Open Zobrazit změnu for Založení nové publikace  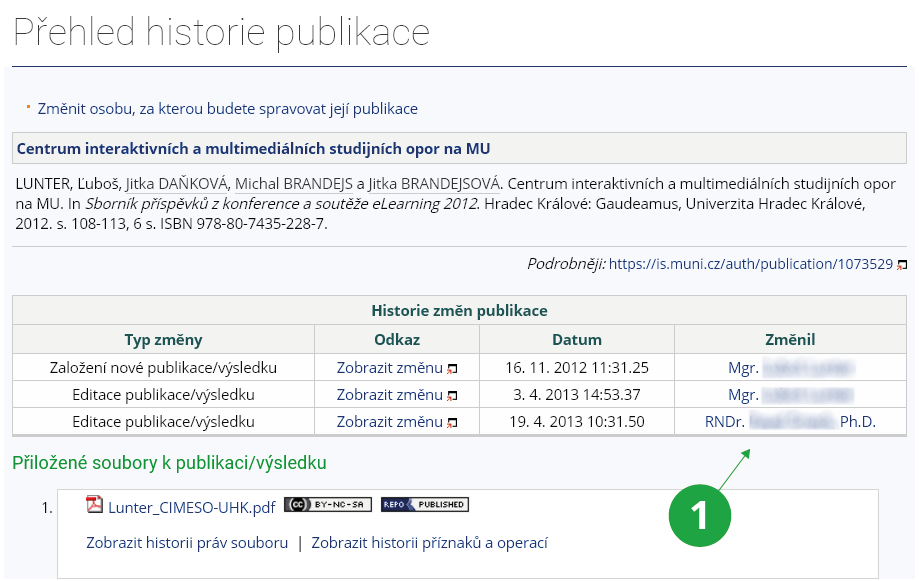pos(389,367)
